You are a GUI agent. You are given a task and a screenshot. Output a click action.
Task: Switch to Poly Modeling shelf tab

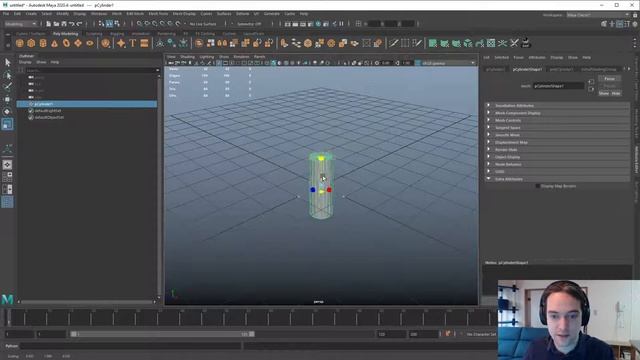[65, 33]
